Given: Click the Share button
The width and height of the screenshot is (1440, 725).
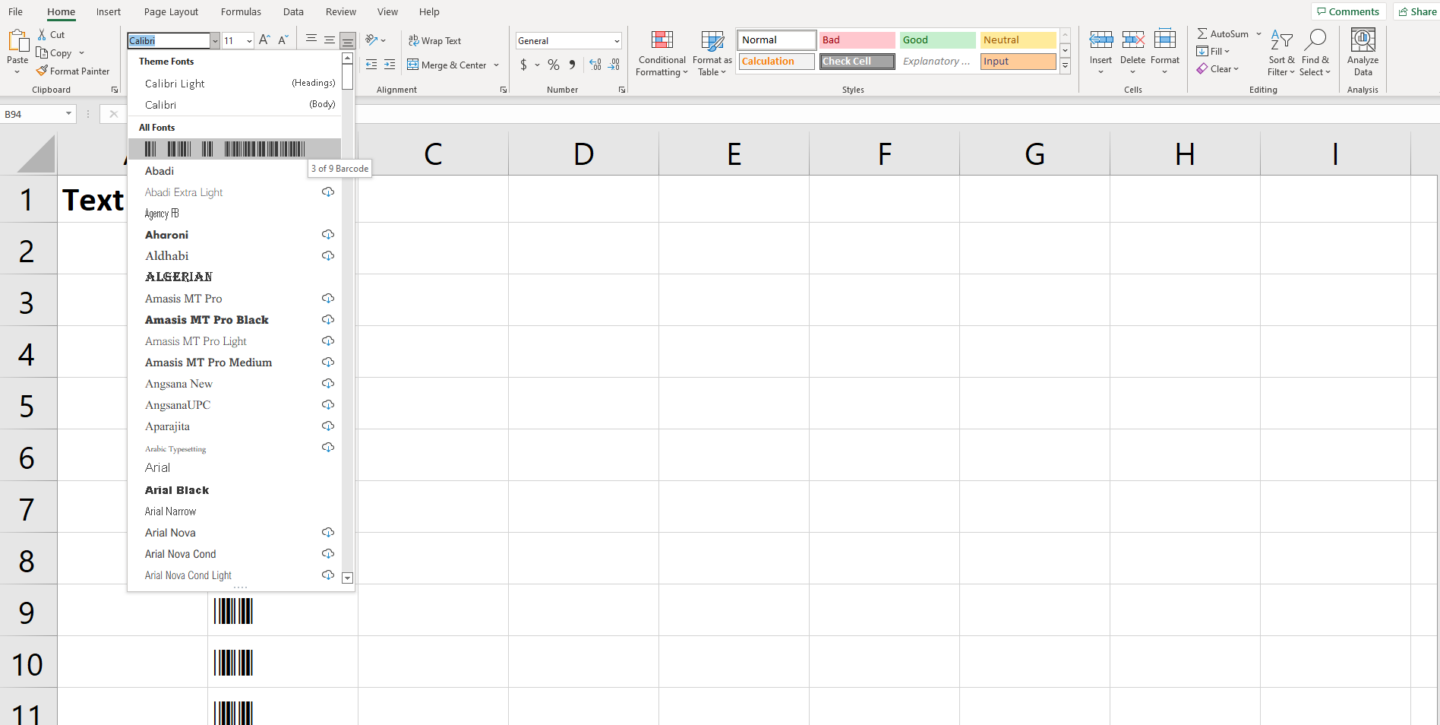Looking at the screenshot, I should point(1416,10).
